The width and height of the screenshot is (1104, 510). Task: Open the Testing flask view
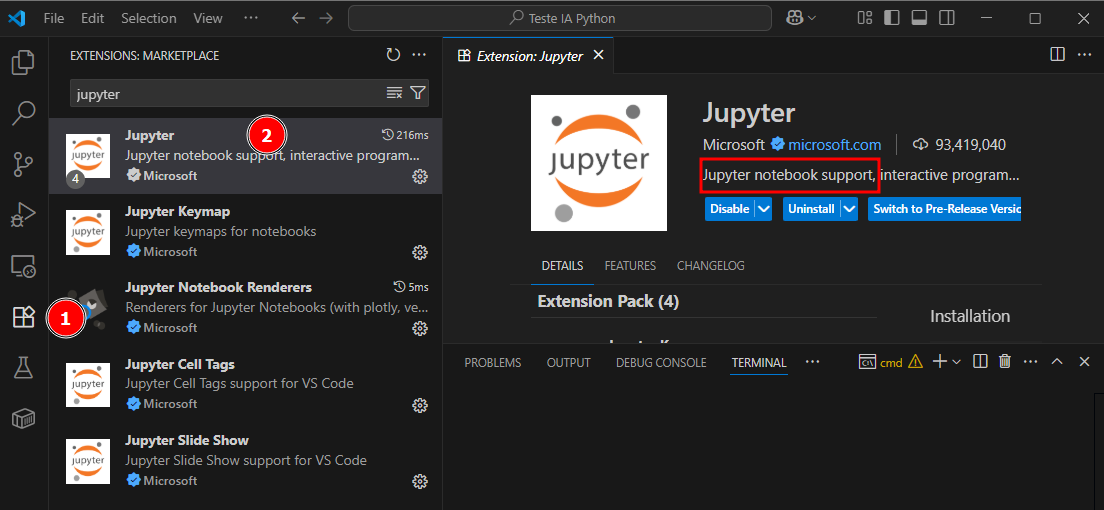(23, 368)
